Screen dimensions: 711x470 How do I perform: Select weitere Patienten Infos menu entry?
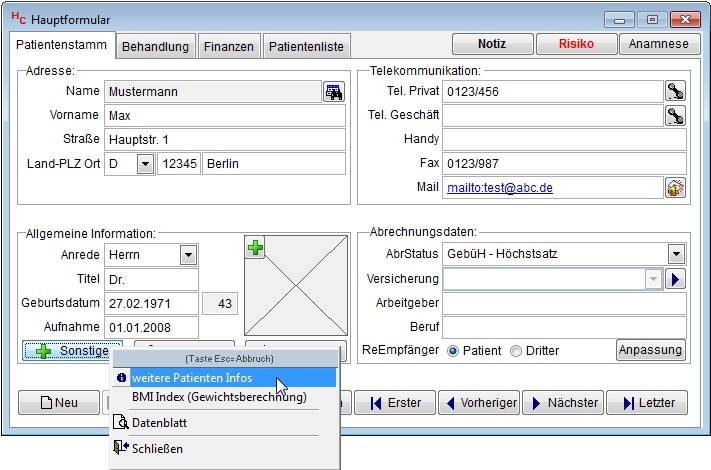click(192, 378)
